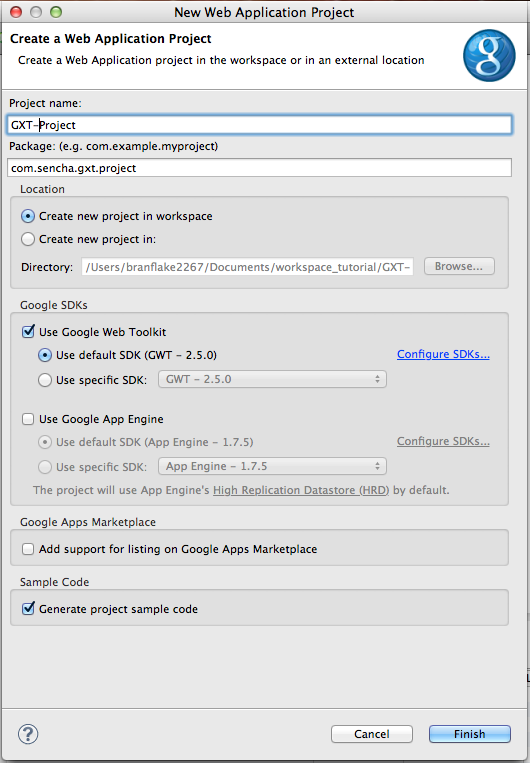Viewport: 530px width, 763px height.
Task: Click the Sample Code group label
Action: [55, 582]
